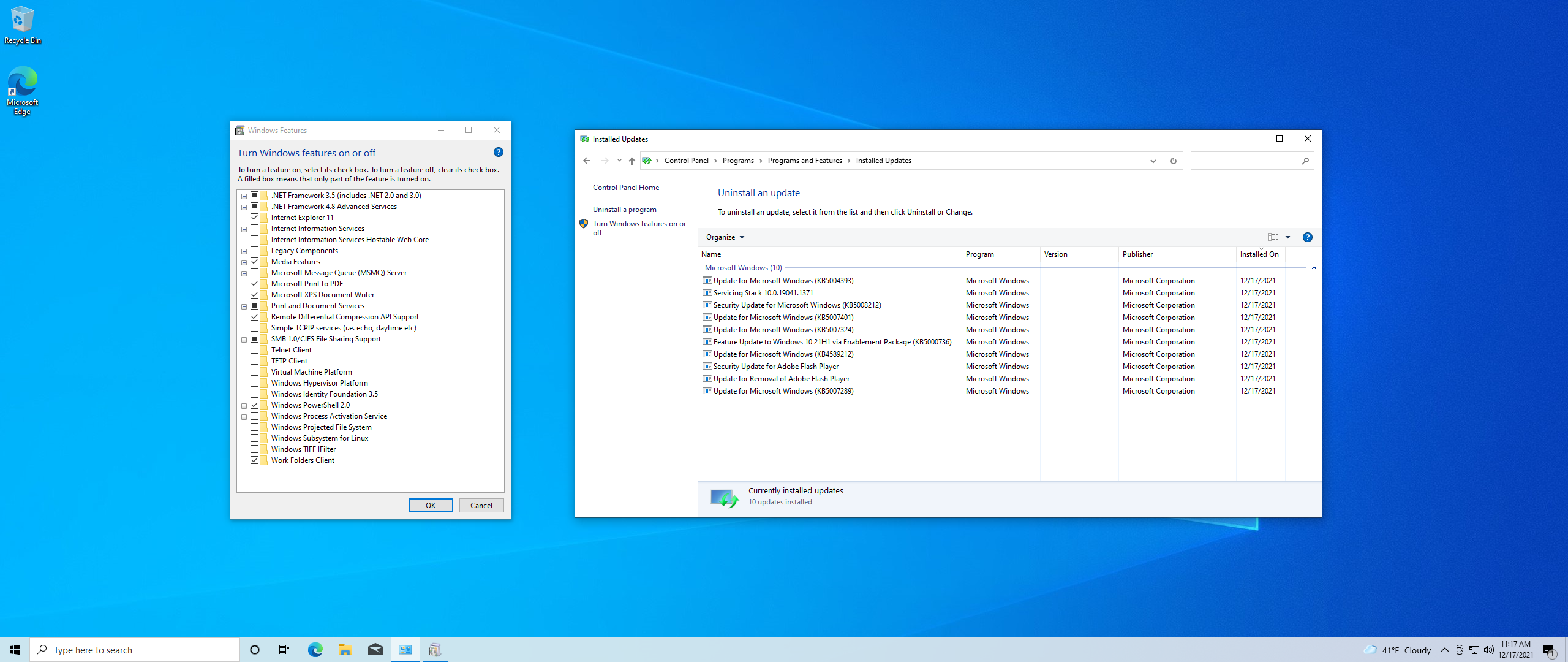Image resolution: width=1568 pixels, height=662 pixels.
Task: Click Control Panel breadcrumb in address bar
Action: pyautogui.click(x=686, y=161)
